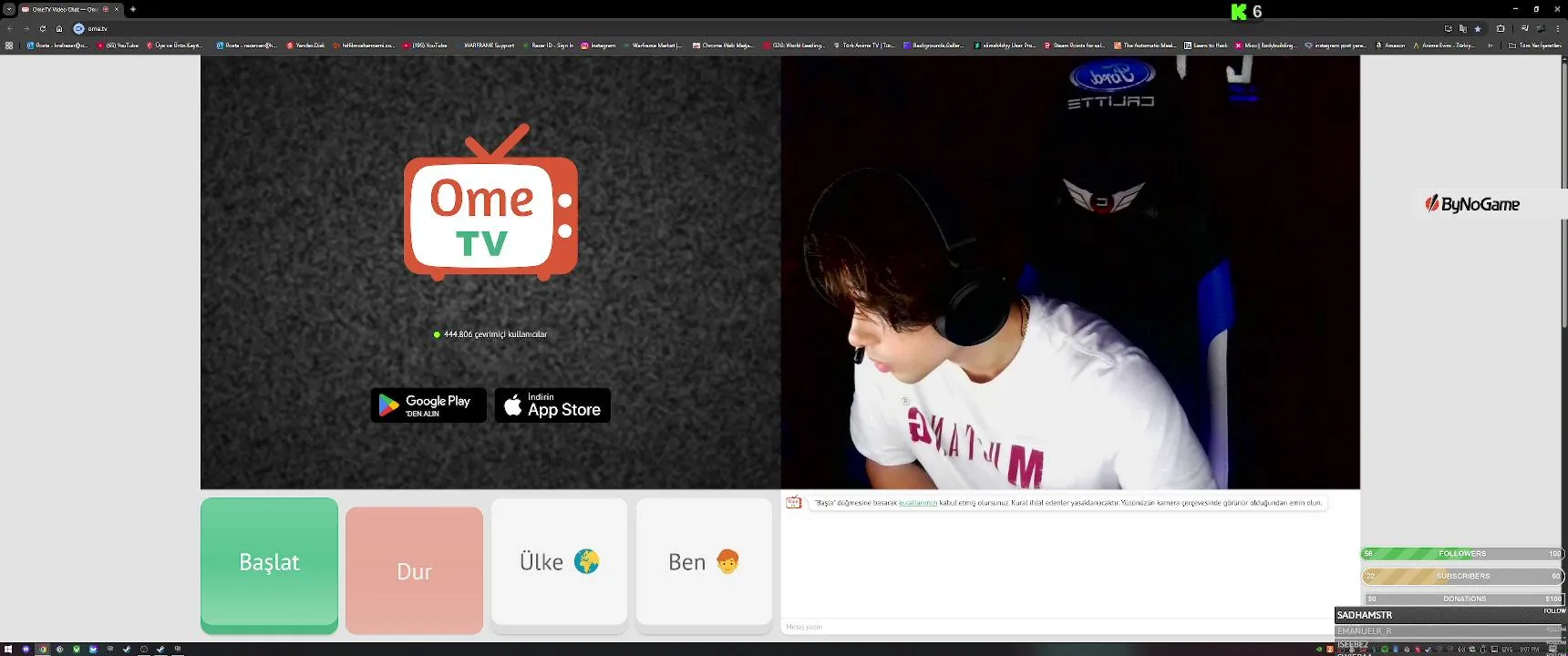The height and width of the screenshot is (656, 1568).
Task: Click the translate page icon
Action: coord(1463,28)
